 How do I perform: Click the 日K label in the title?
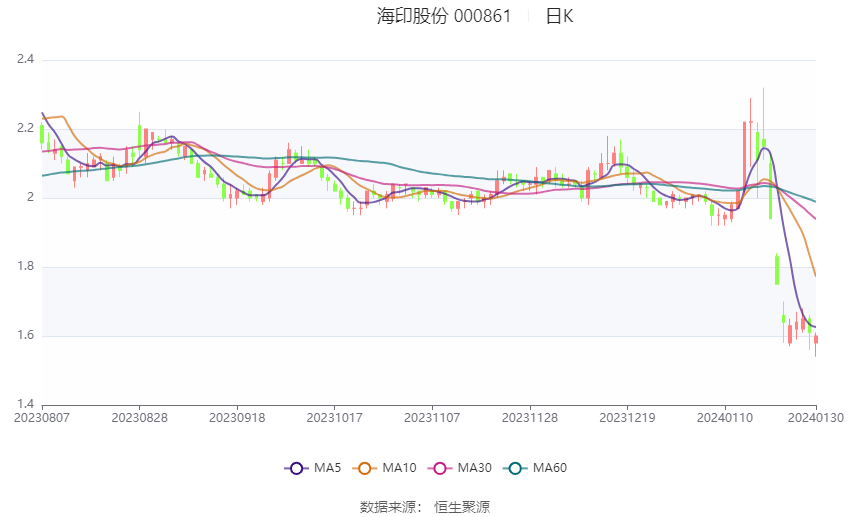tap(559, 16)
